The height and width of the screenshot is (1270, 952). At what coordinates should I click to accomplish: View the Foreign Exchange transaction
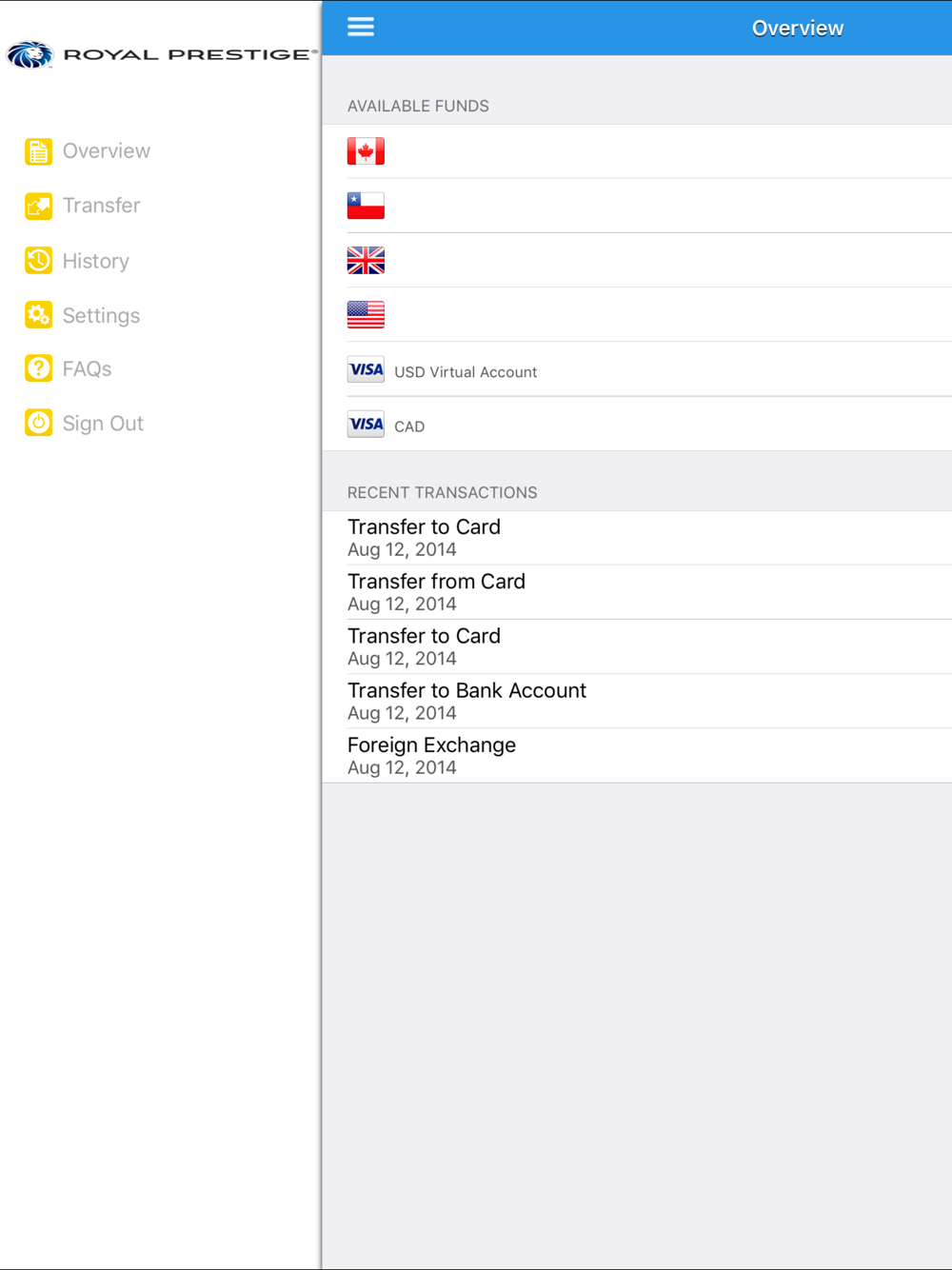click(637, 756)
